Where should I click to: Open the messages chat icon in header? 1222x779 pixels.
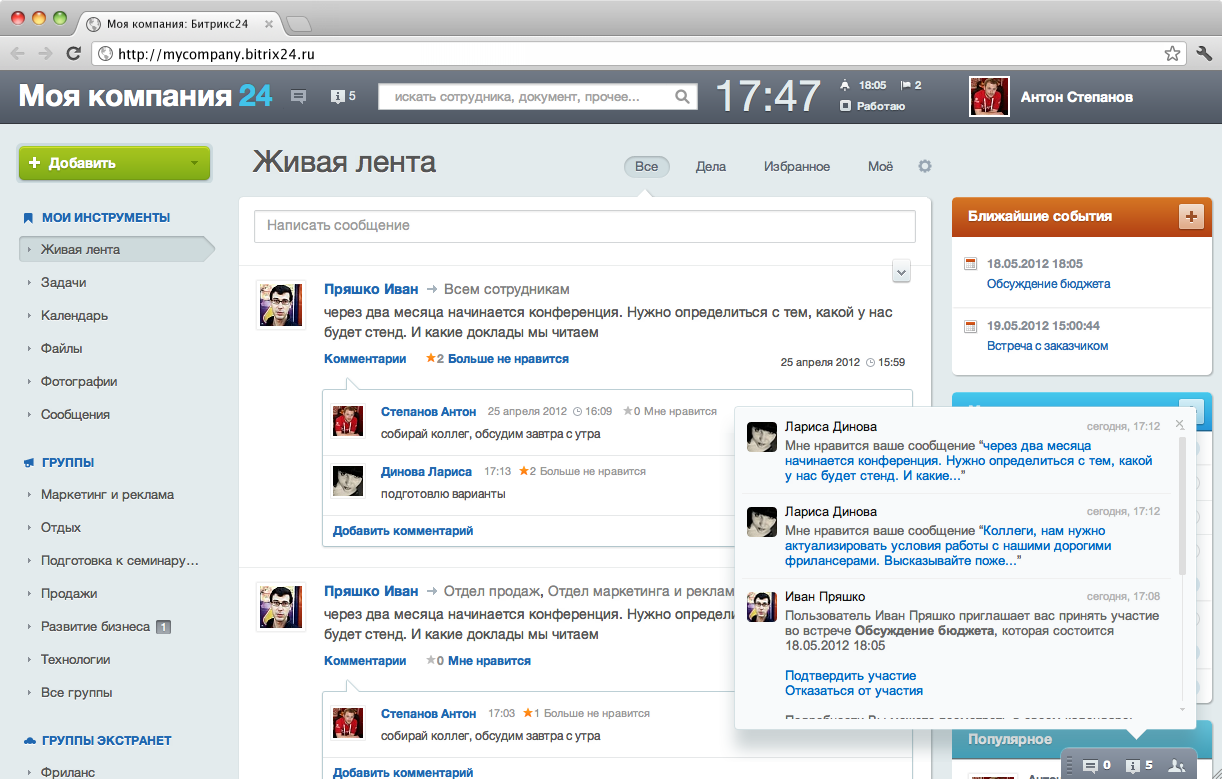click(x=298, y=97)
